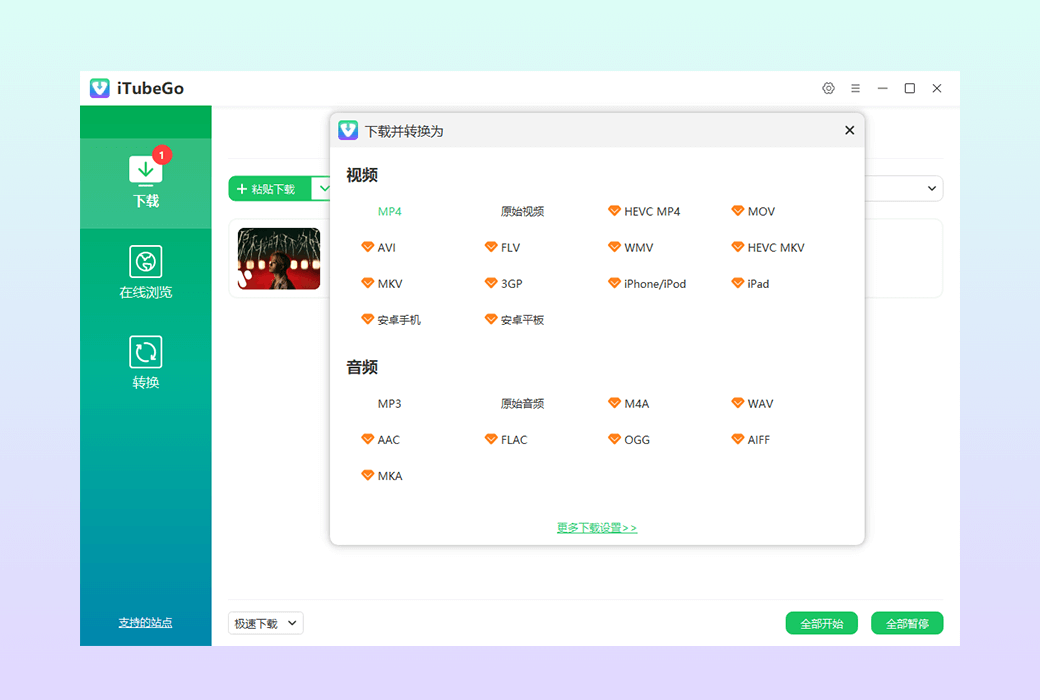This screenshot has width=1040, height=700.
Task: Open 更多下载设置 more download settings link
Action: (x=597, y=527)
